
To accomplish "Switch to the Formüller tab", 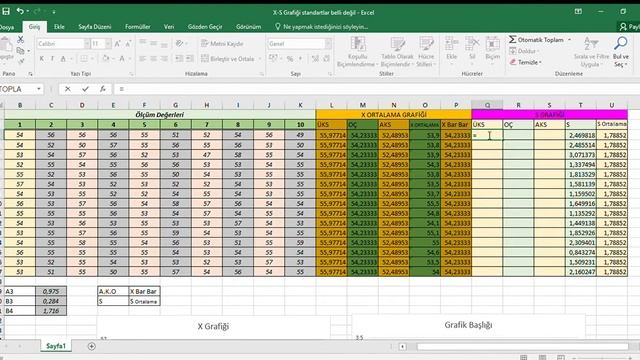I will pos(138,27).
